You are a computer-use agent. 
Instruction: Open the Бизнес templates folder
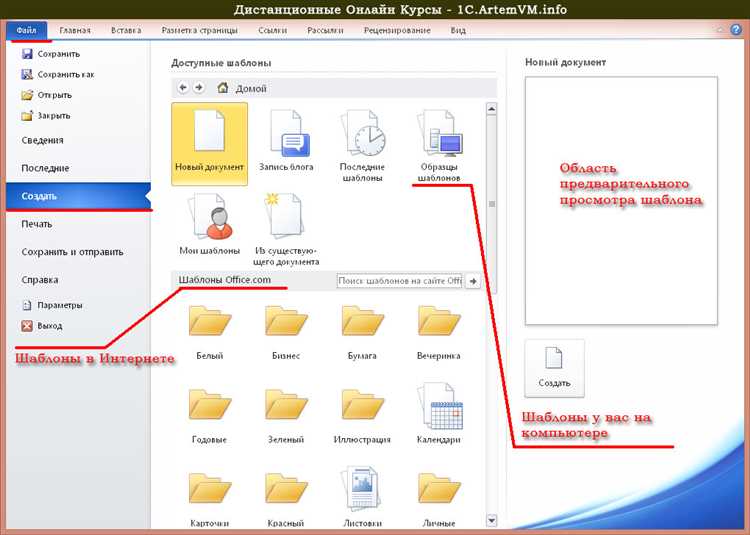(x=286, y=333)
